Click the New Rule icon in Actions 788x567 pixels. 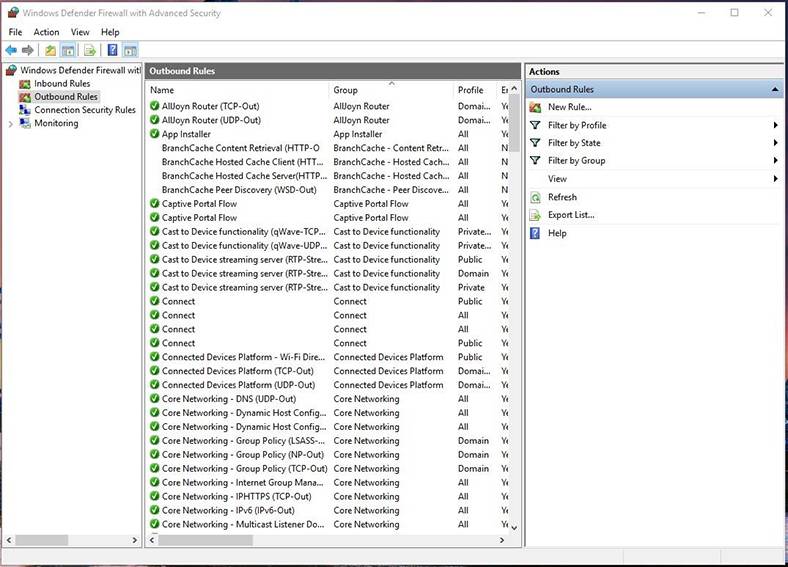536,107
